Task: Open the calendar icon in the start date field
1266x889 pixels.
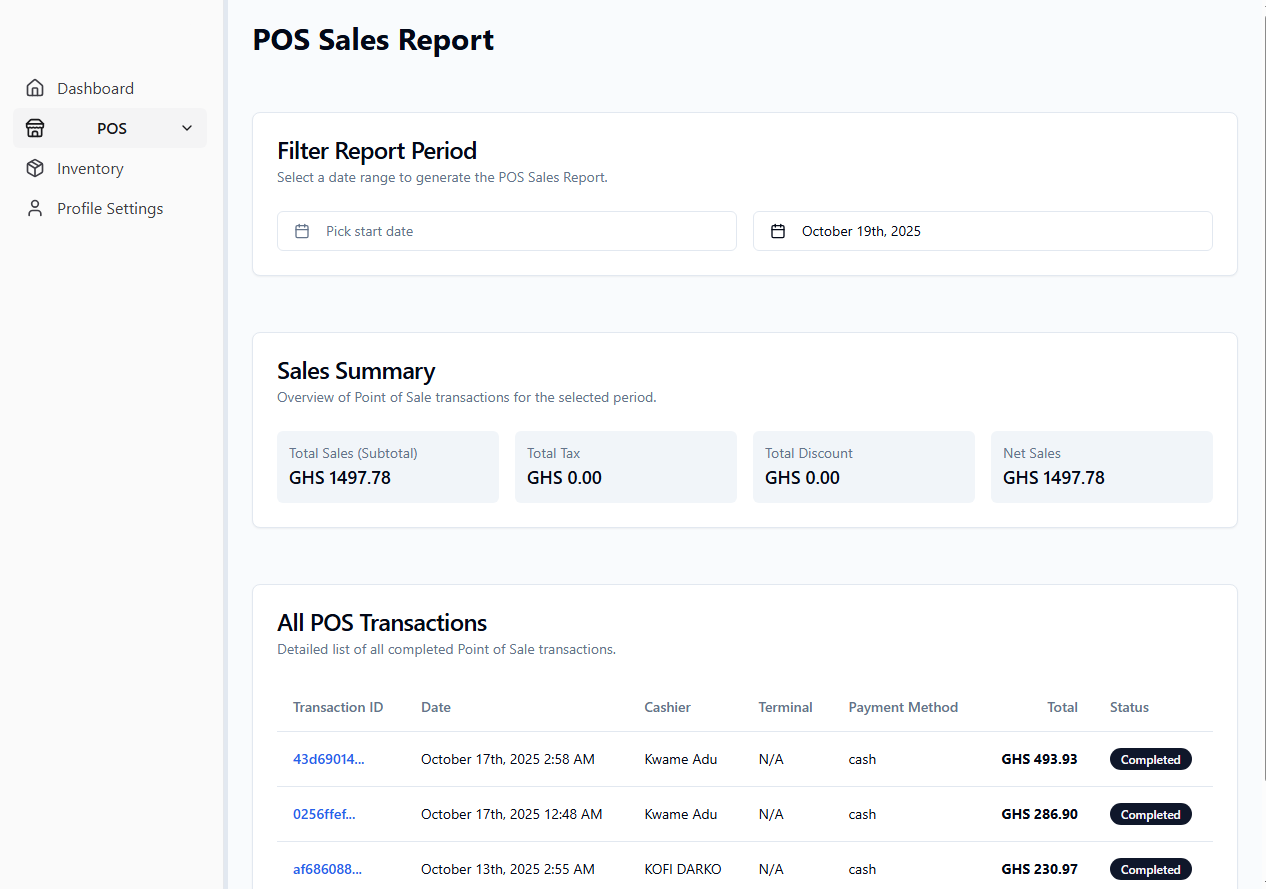Action: coord(302,230)
